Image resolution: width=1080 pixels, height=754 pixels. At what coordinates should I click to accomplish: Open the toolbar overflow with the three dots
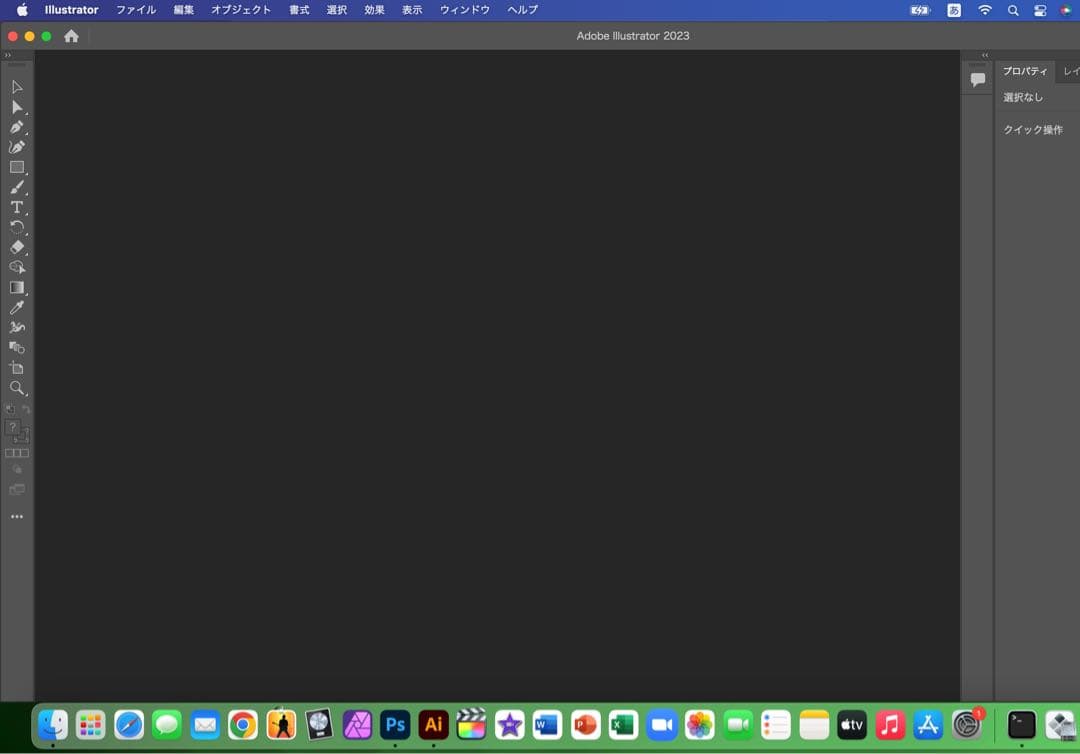click(16, 516)
